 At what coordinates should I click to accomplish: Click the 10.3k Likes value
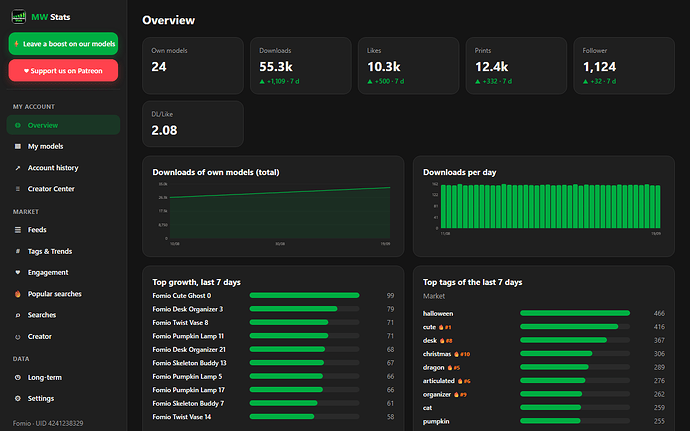[x=384, y=66]
